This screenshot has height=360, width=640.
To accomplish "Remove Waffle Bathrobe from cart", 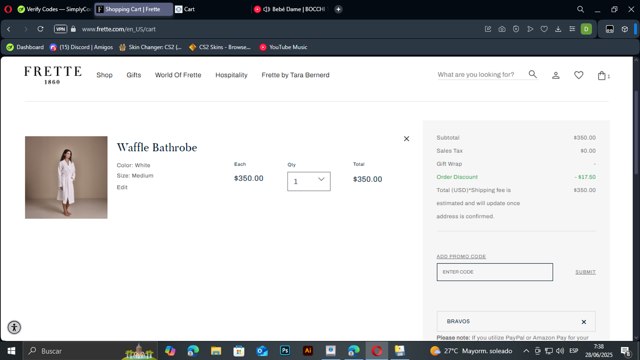I will click(407, 139).
